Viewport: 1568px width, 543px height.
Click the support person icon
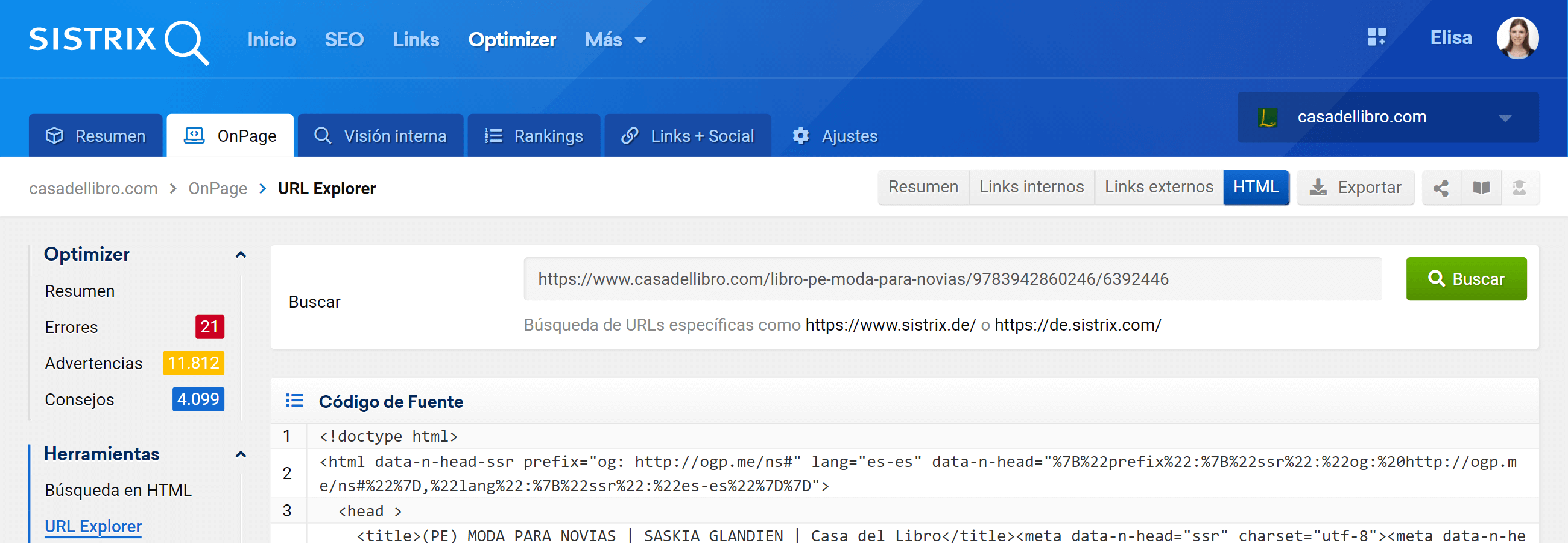coord(1519,188)
